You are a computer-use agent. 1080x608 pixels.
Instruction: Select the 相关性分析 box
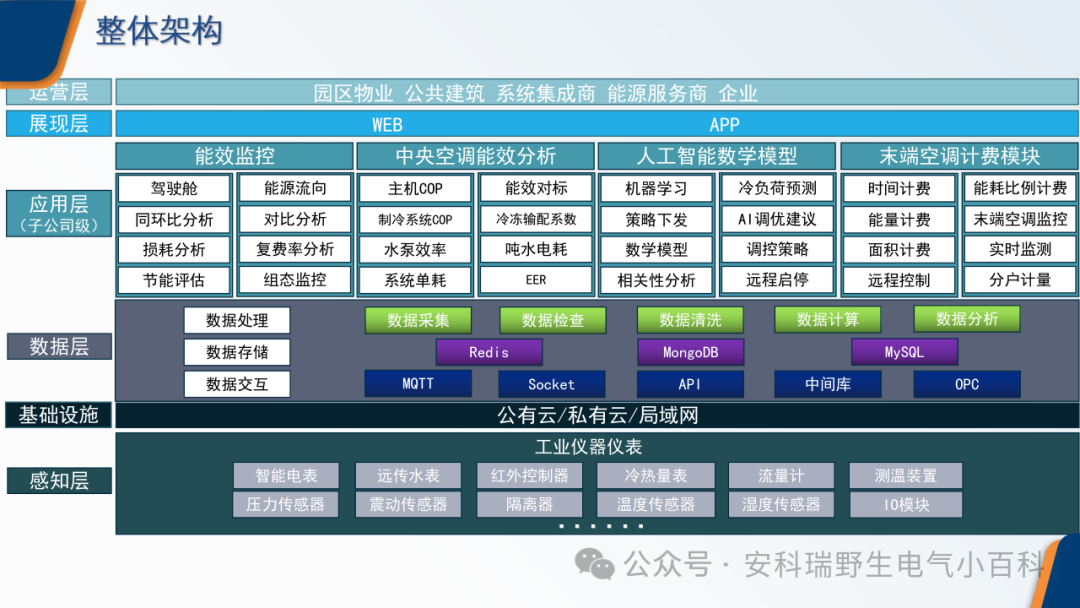pyautogui.click(x=656, y=280)
